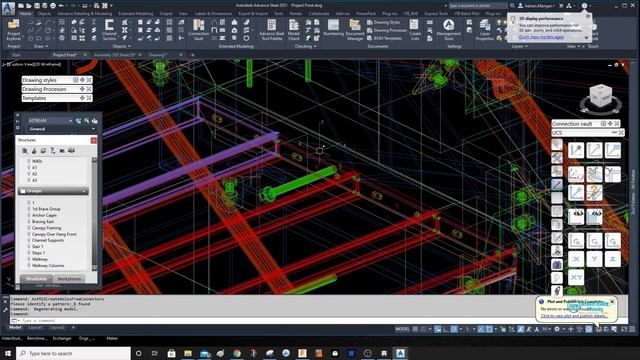Open the Project Explorer tool
Screen dimensions: 640x360
(x=13, y=30)
